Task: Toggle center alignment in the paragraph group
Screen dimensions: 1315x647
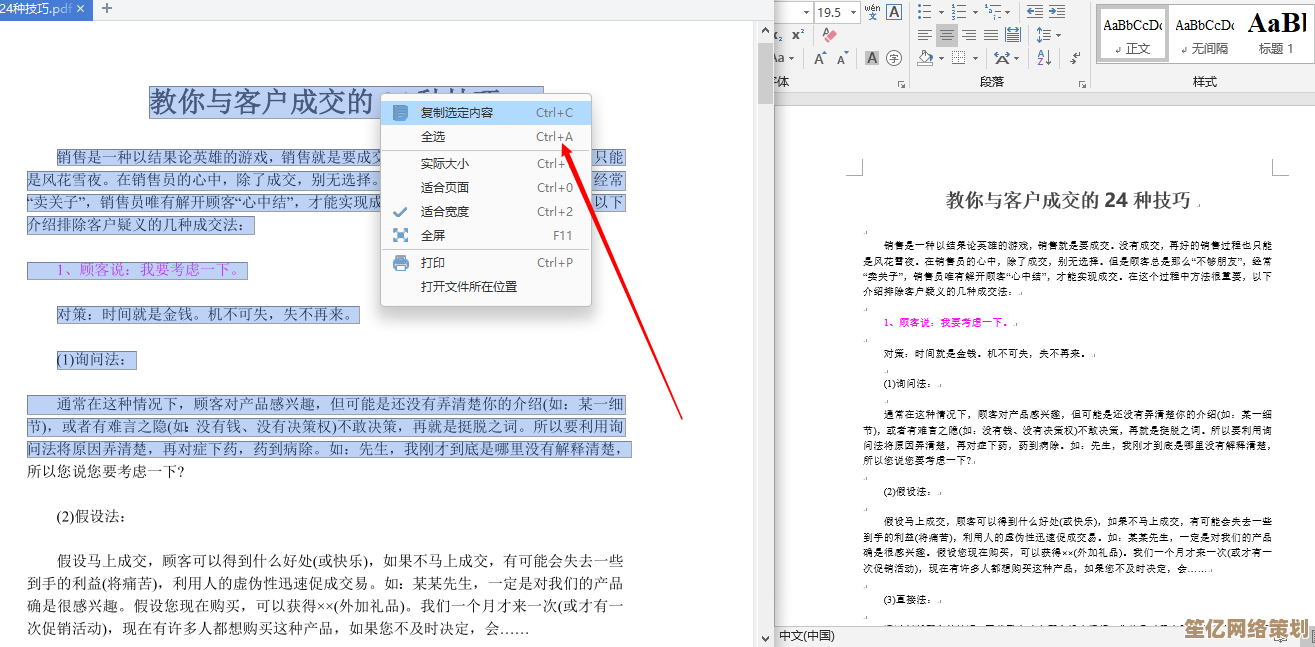Action: coord(946,35)
